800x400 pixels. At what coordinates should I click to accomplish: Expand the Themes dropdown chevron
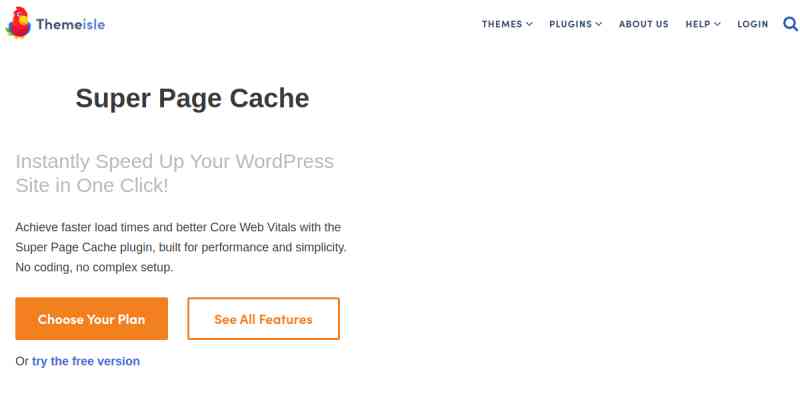[x=529, y=24]
